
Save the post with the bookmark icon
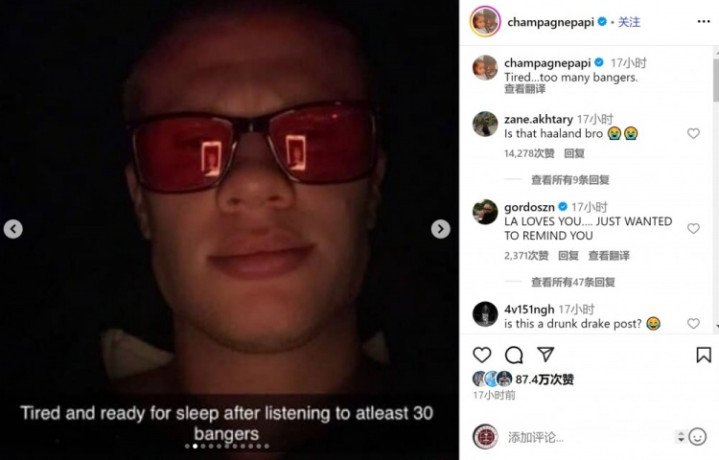[703, 355]
